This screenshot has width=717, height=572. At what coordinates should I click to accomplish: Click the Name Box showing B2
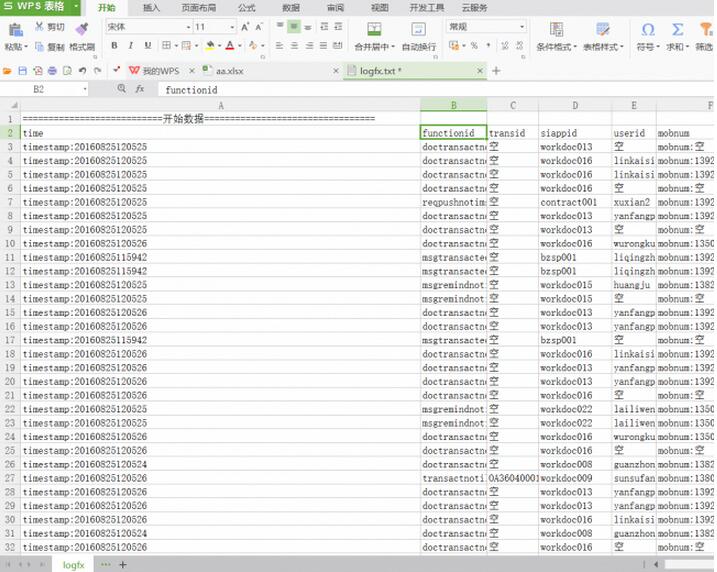pos(52,89)
